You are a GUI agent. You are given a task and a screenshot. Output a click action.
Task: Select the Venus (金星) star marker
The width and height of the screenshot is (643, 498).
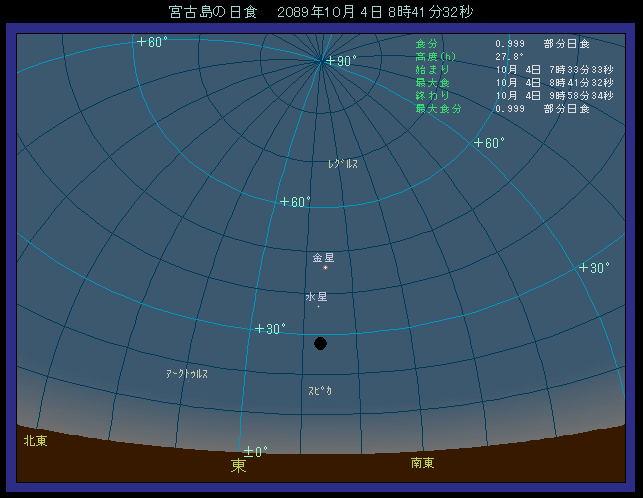[x=325, y=268]
